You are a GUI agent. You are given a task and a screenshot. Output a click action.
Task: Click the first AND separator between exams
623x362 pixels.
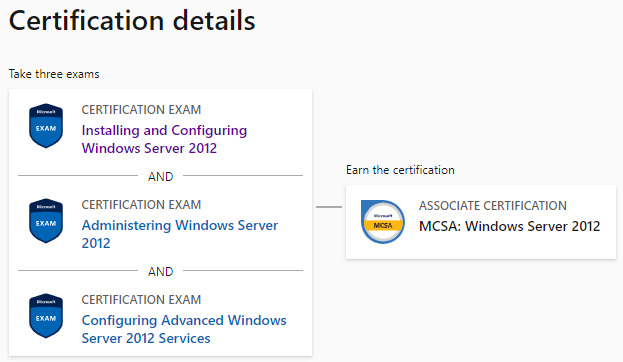pos(161,176)
